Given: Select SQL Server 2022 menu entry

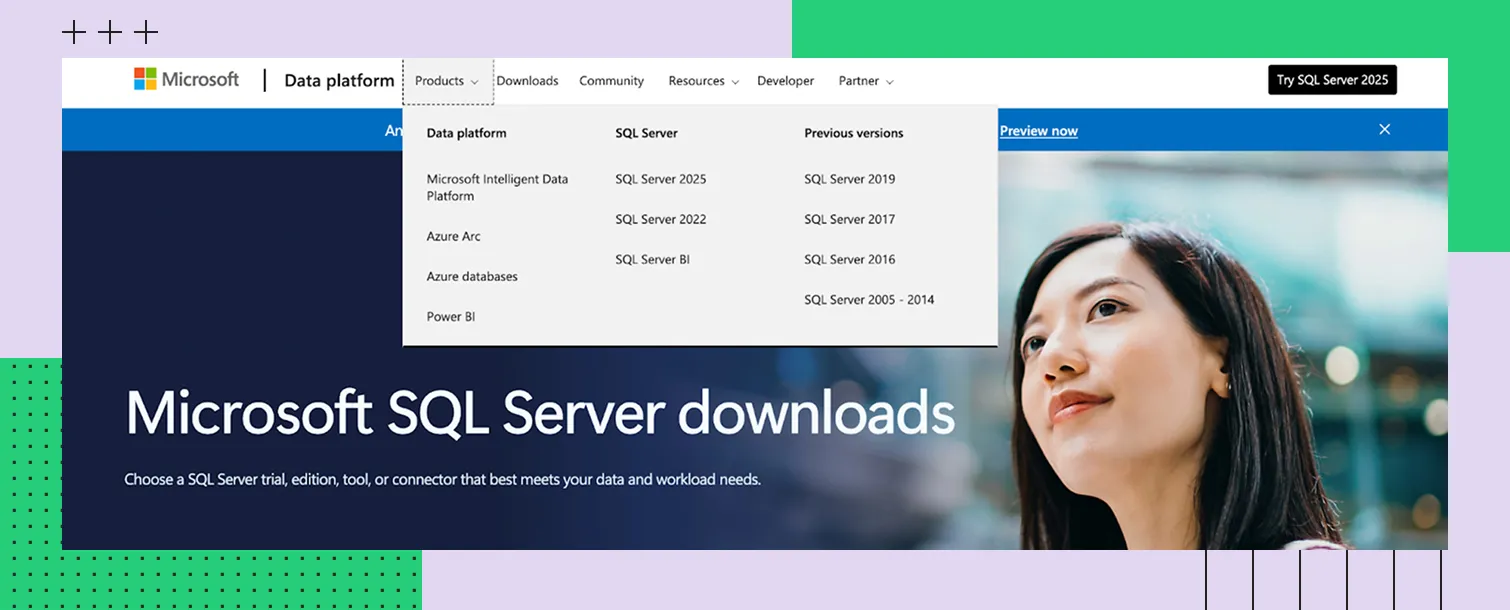Looking at the screenshot, I should point(660,219).
